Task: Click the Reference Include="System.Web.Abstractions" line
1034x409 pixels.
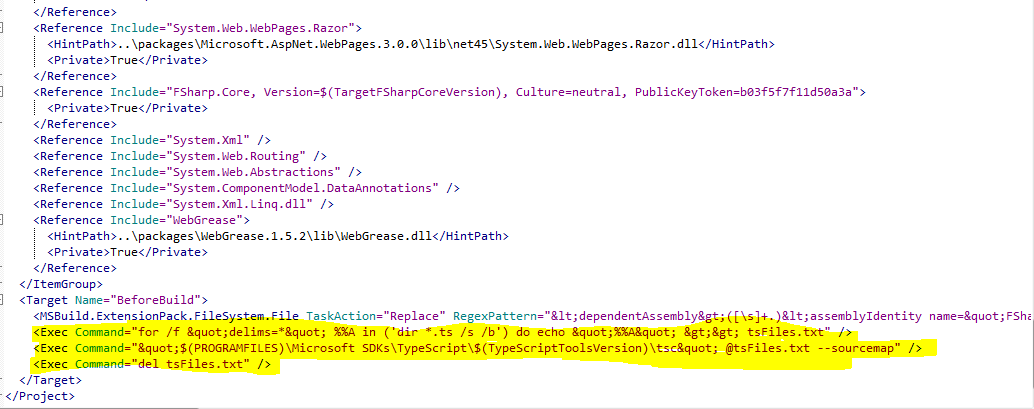Action: pos(198,172)
